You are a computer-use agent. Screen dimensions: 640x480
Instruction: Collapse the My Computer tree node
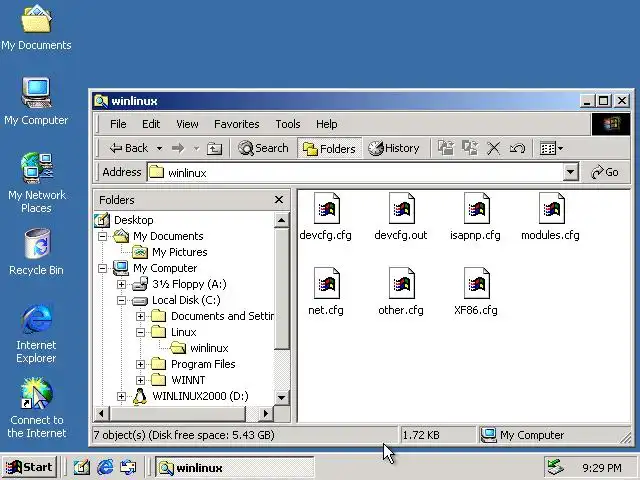pos(102,268)
